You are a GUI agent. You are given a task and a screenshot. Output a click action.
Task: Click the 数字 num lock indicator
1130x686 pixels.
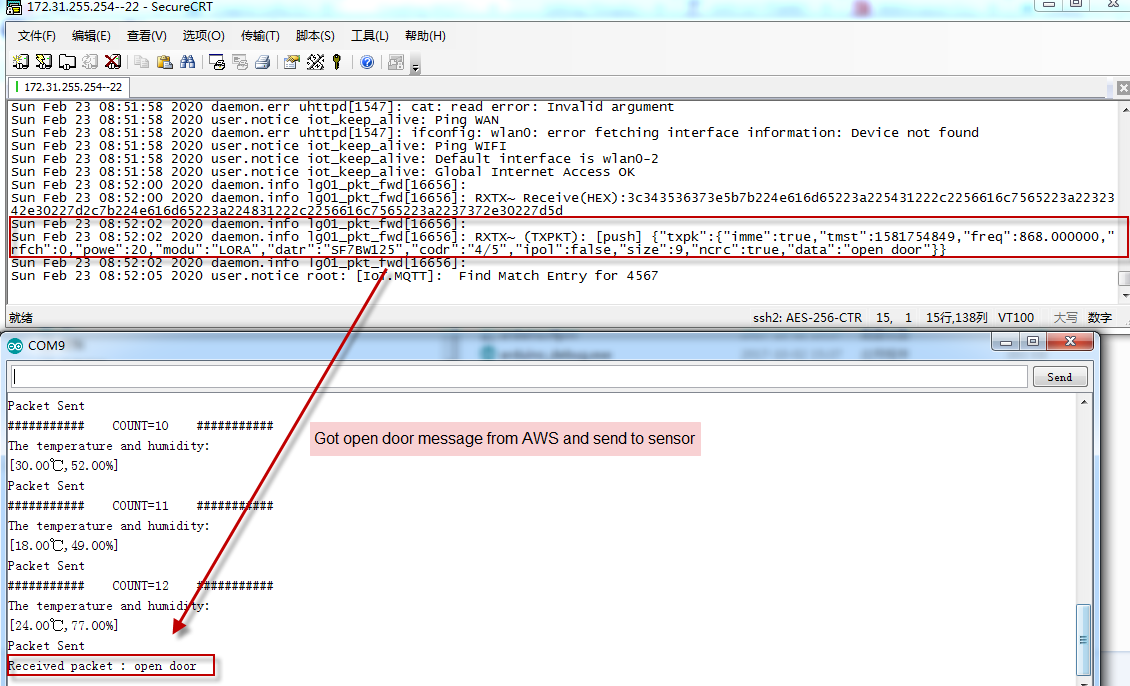click(x=1100, y=318)
